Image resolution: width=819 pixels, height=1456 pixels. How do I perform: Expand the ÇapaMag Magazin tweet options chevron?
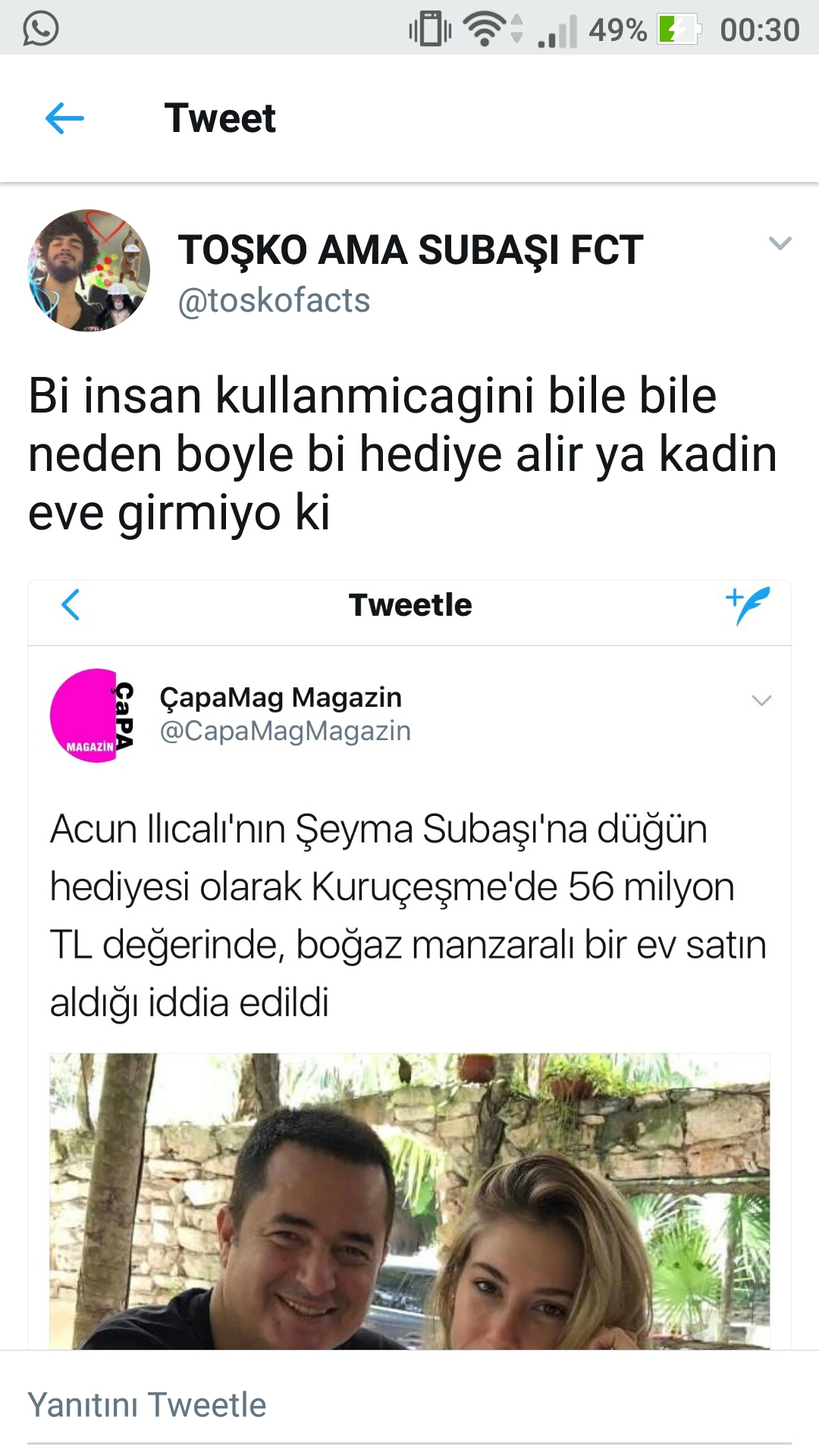(761, 700)
